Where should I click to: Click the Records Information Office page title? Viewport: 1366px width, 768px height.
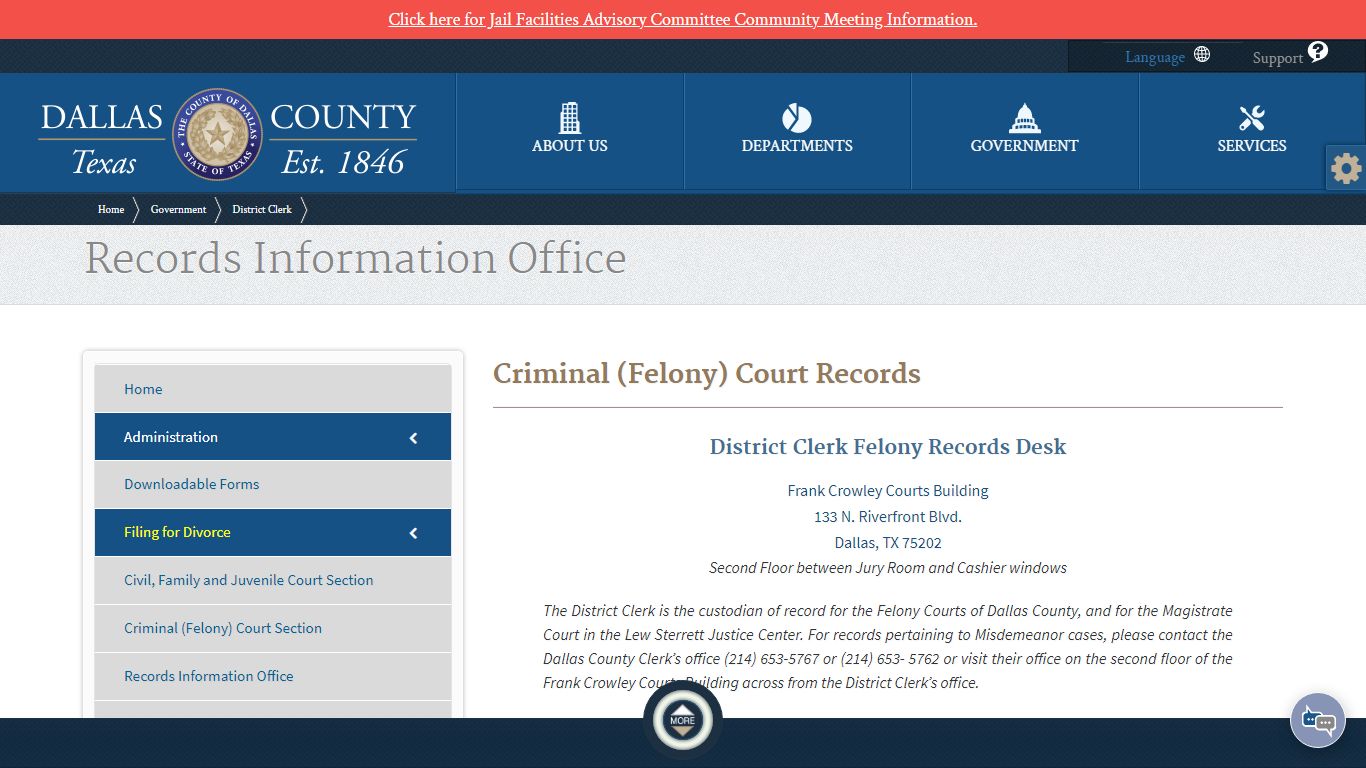(x=355, y=258)
